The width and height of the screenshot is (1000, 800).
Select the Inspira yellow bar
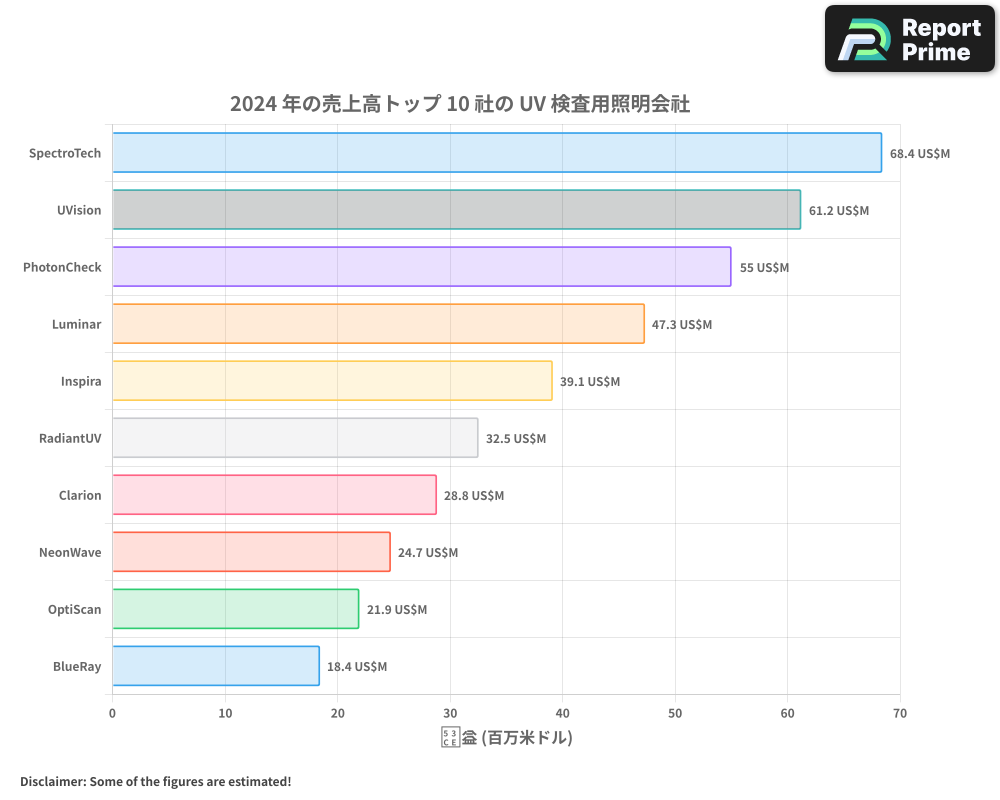pyautogui.click(x=332, y=381)
